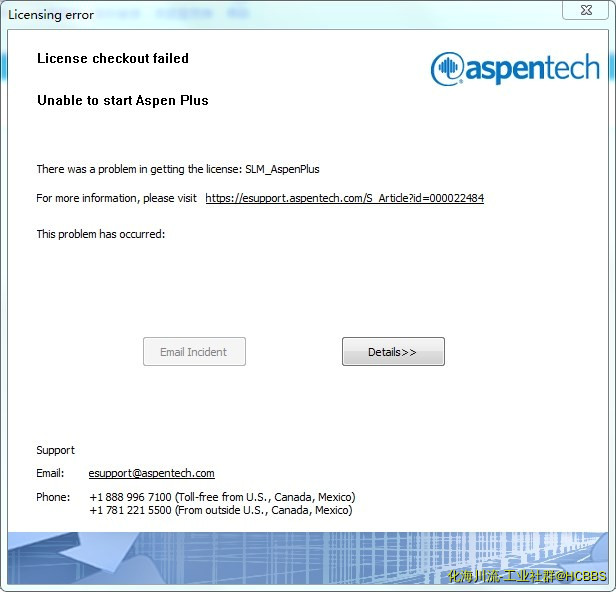Click the aspentech logo
This screenshot has height=592, width=616.
tap(515, 69)
